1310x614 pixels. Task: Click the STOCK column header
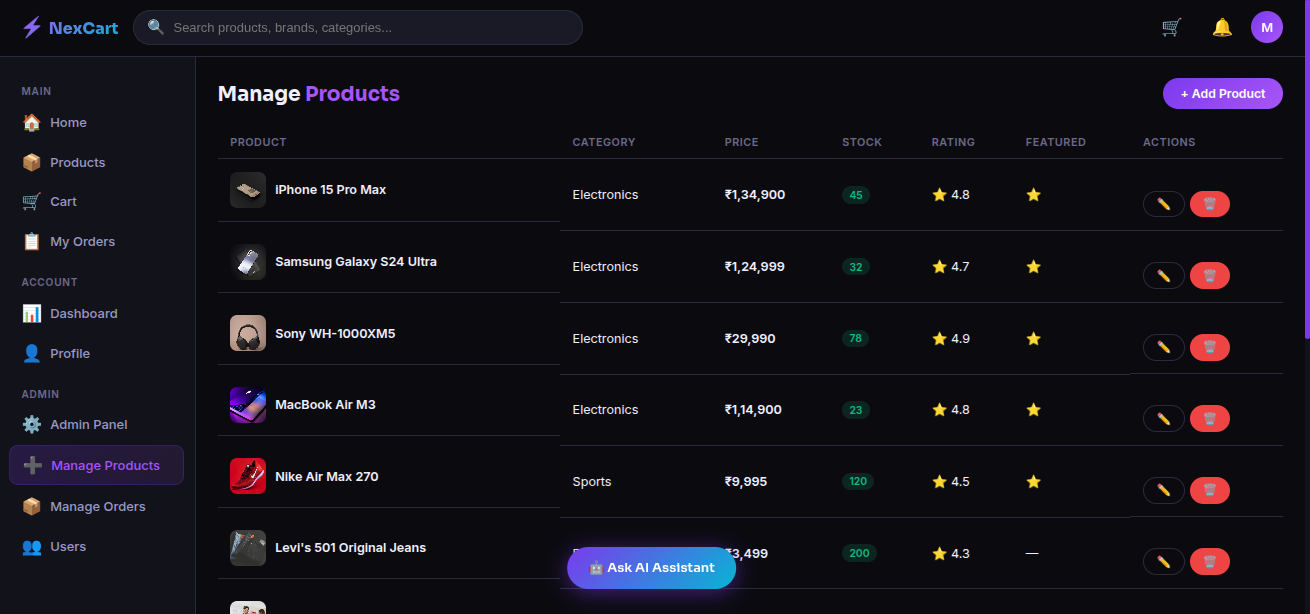(862, 142)
